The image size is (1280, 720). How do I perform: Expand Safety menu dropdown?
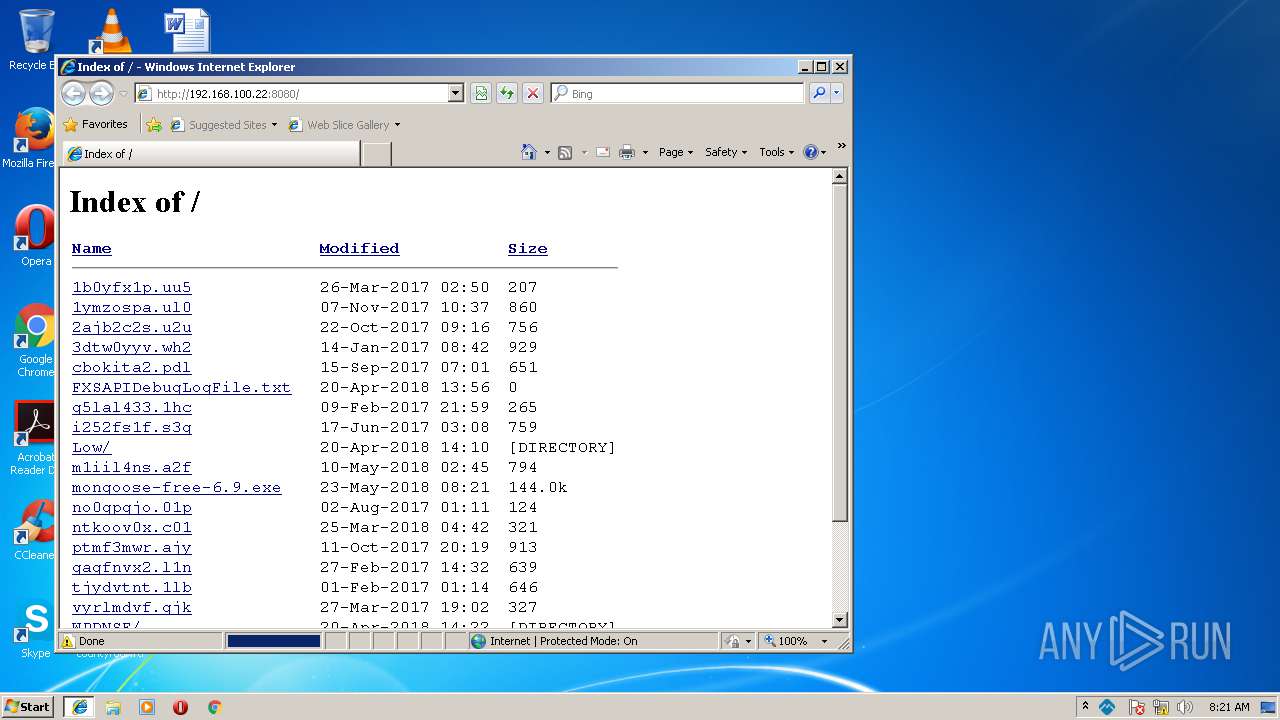point(726,152)
